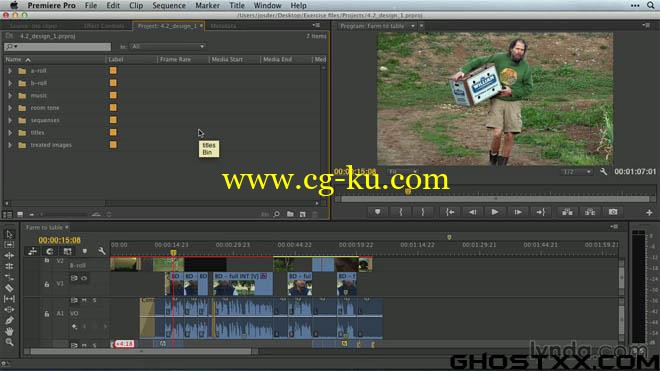Select the Slide tool
The height and width of the screenshot is (371, 660).
pyautogui.click(x=9, y=310)
